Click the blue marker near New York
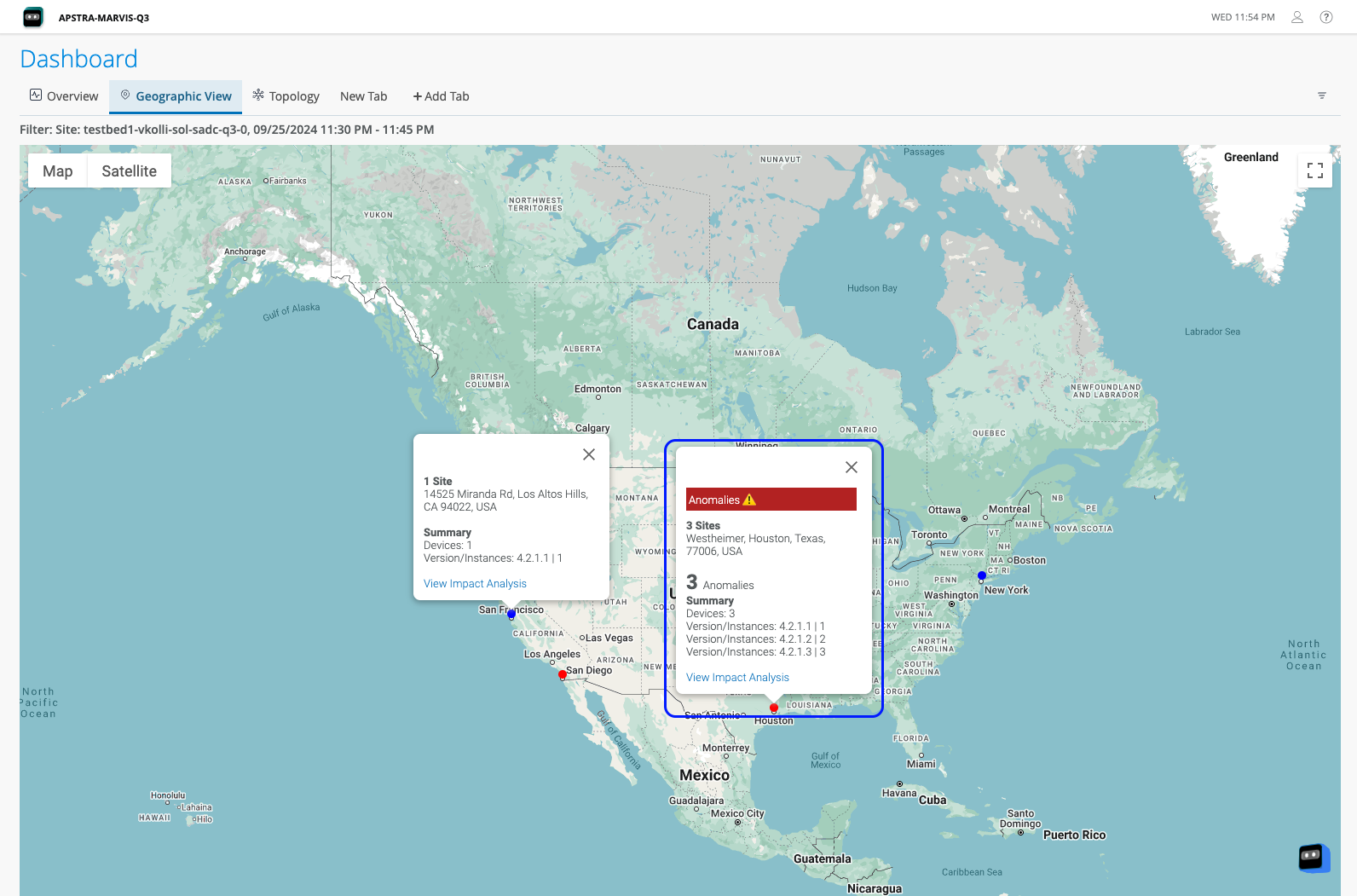 click(x=982, y=576)
